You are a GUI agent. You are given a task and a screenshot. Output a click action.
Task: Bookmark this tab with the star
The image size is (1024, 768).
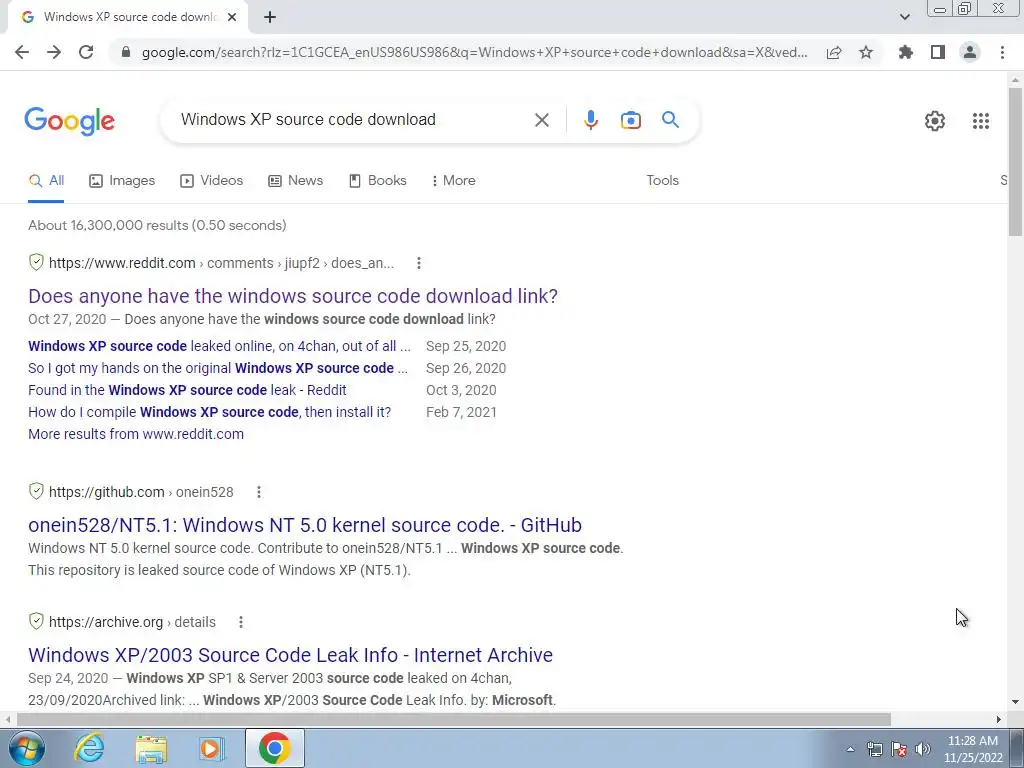[x=866, y=52]
